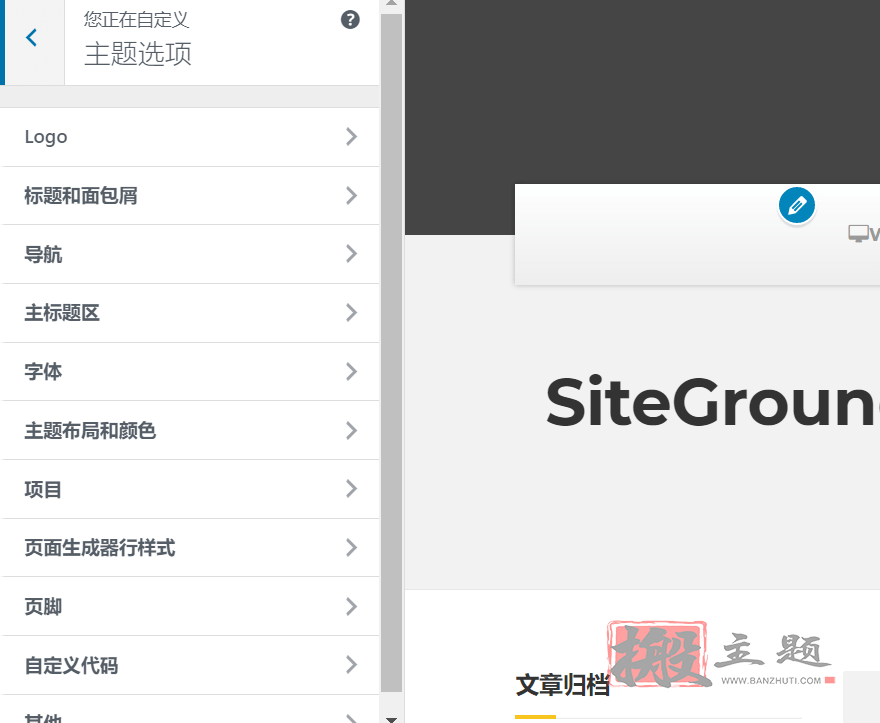Click the 主题选项 panel title
Image resolution: width=880 pixels, height=723 pixels.
(138, 54)
